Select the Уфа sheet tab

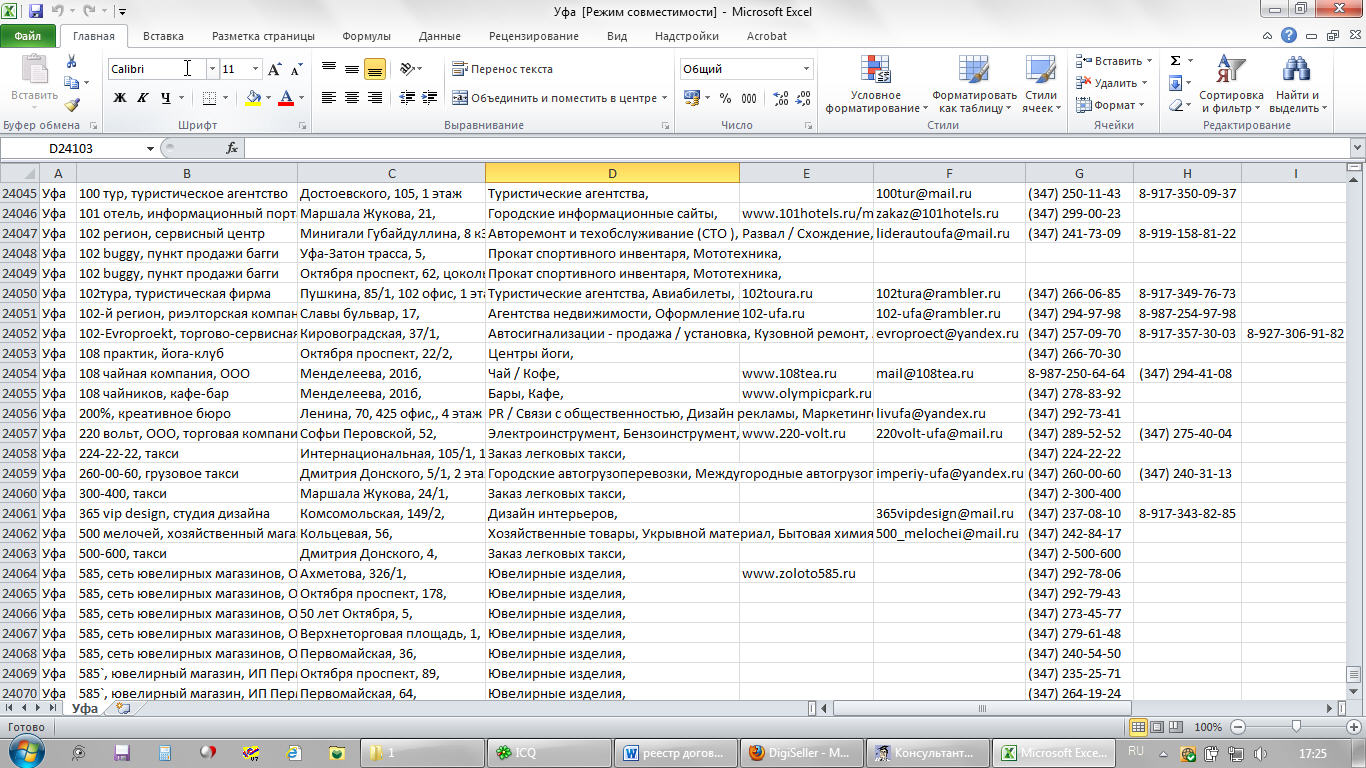tap(85, 708)
